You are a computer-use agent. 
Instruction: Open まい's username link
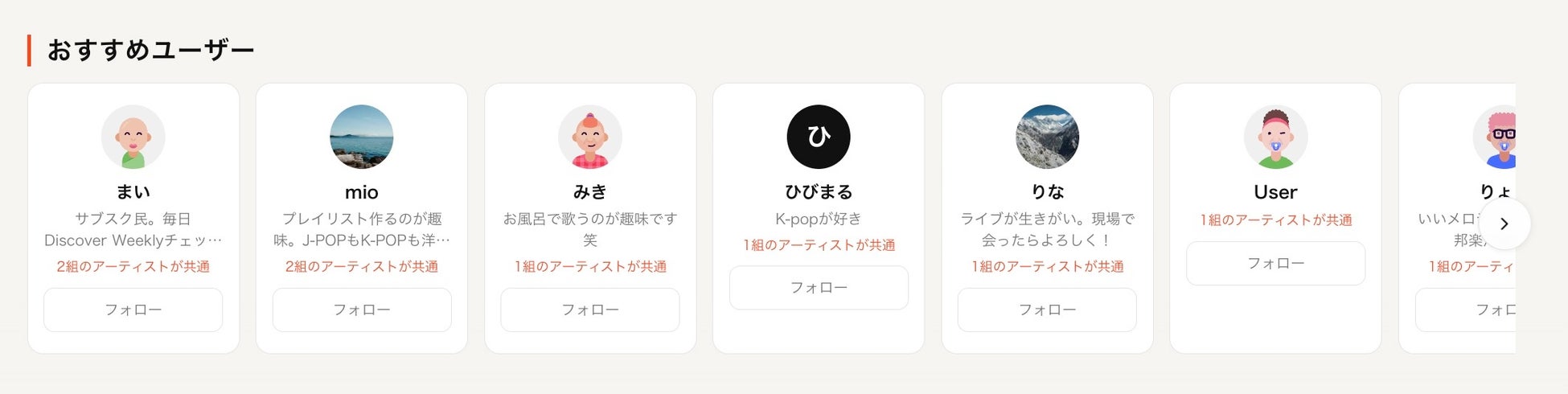(x=133, y=191)
